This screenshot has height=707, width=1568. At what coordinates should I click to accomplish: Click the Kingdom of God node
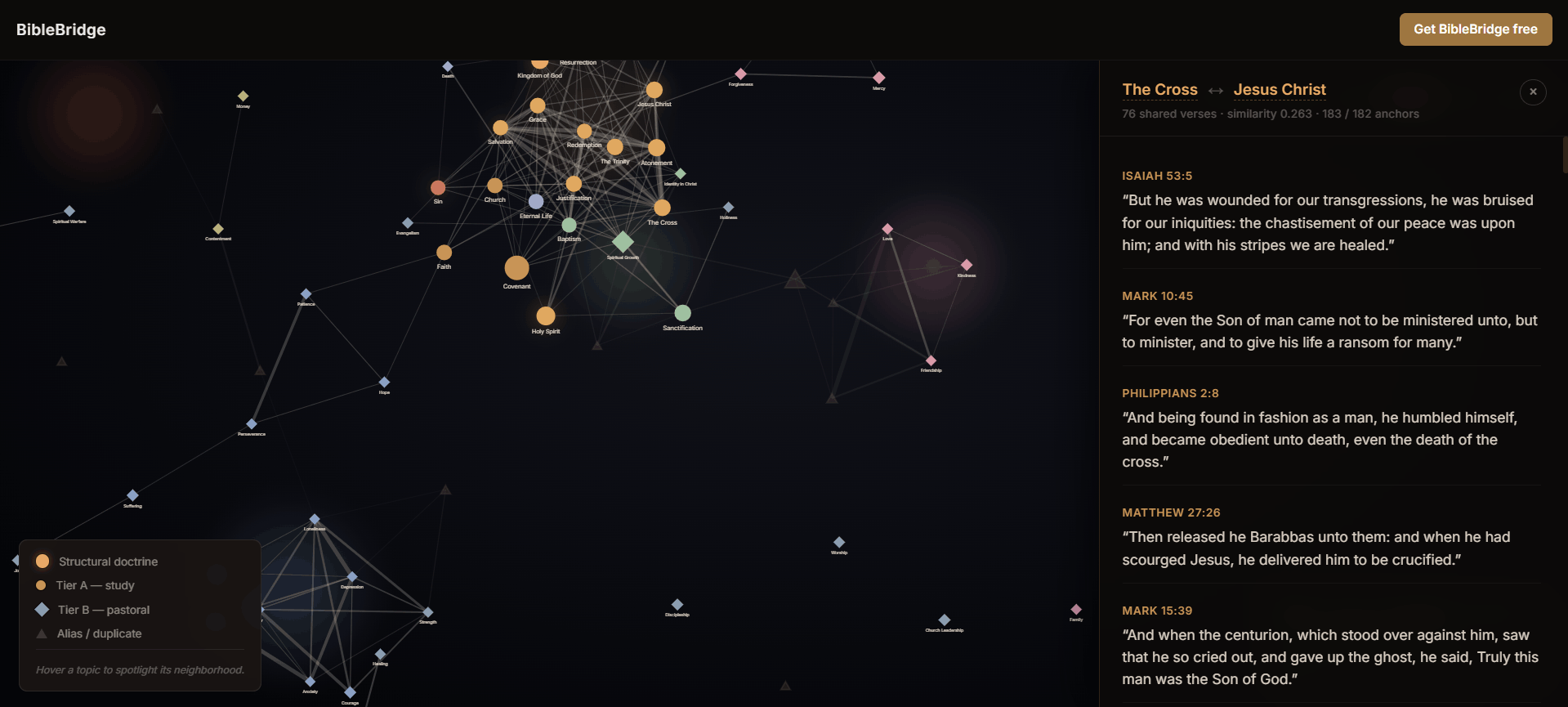pos(539,62)
